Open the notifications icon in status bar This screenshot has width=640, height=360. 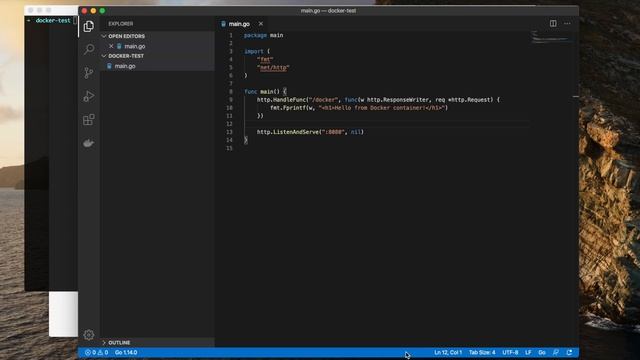[x=569, y=352]
